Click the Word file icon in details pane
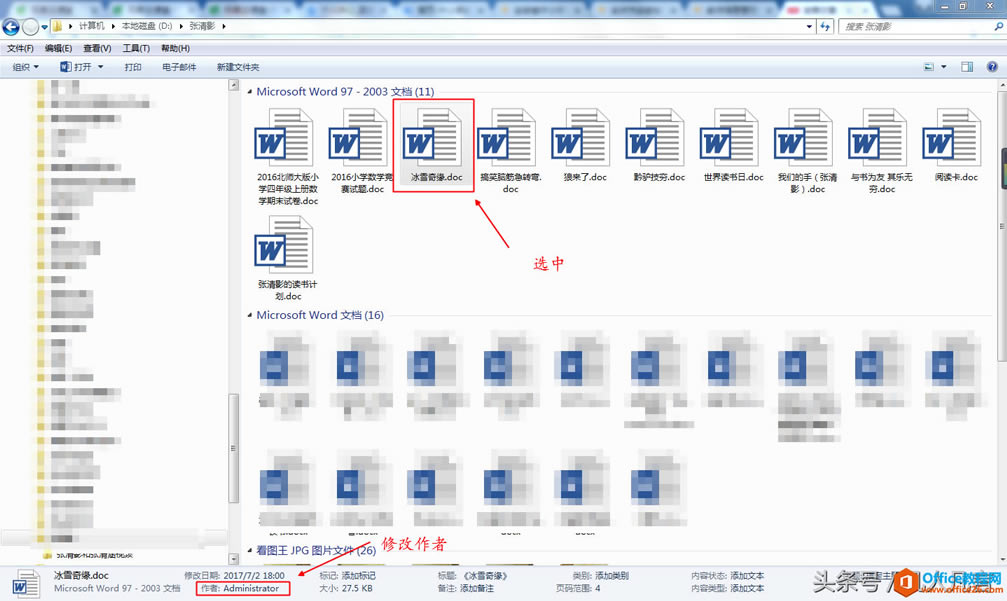Screen dimensions: 1007x601 [x=26, y=583]
